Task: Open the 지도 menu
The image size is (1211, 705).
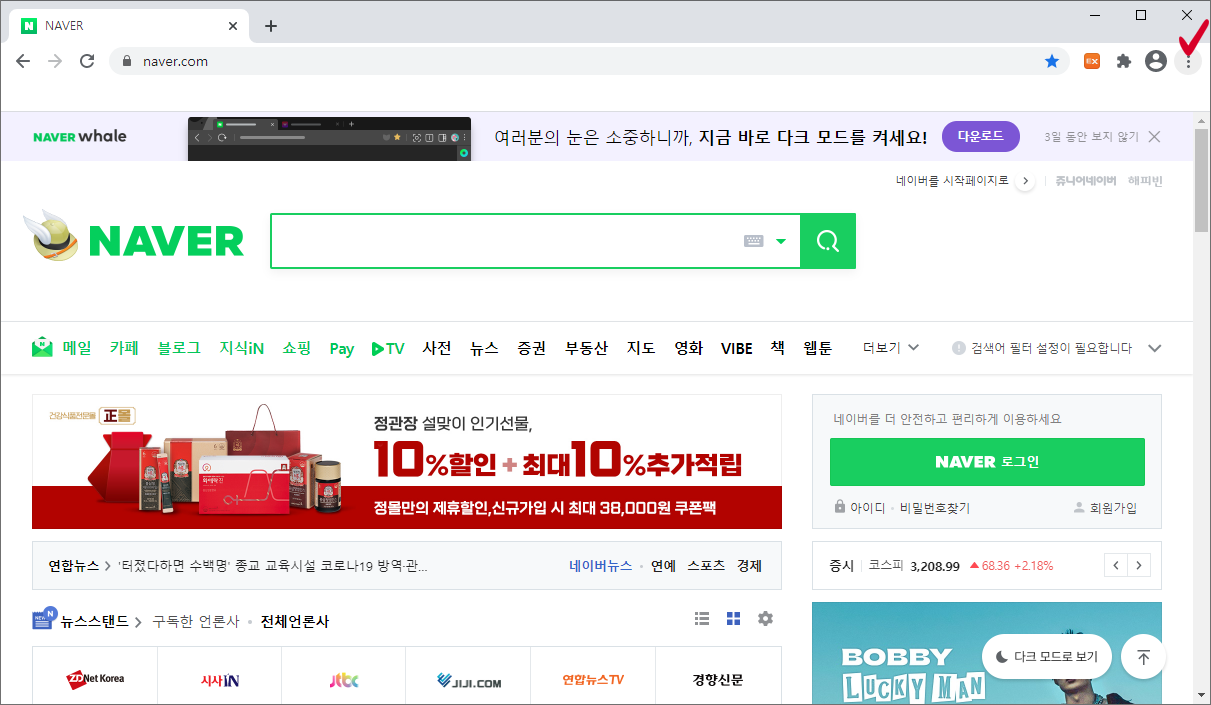Action: (641, 348)
